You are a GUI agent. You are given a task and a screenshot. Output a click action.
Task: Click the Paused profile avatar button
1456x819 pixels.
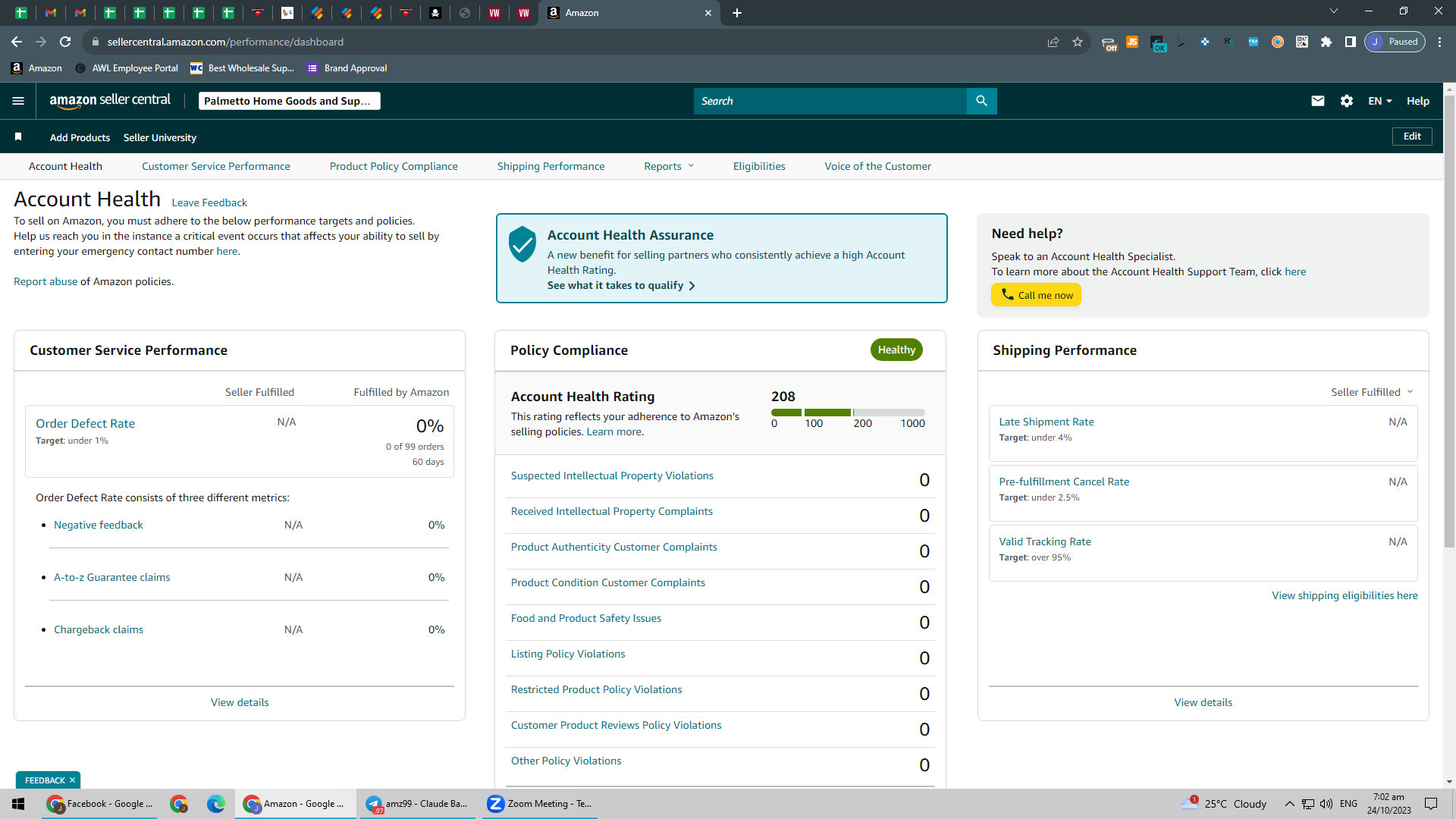click(x=1395, y=42)
